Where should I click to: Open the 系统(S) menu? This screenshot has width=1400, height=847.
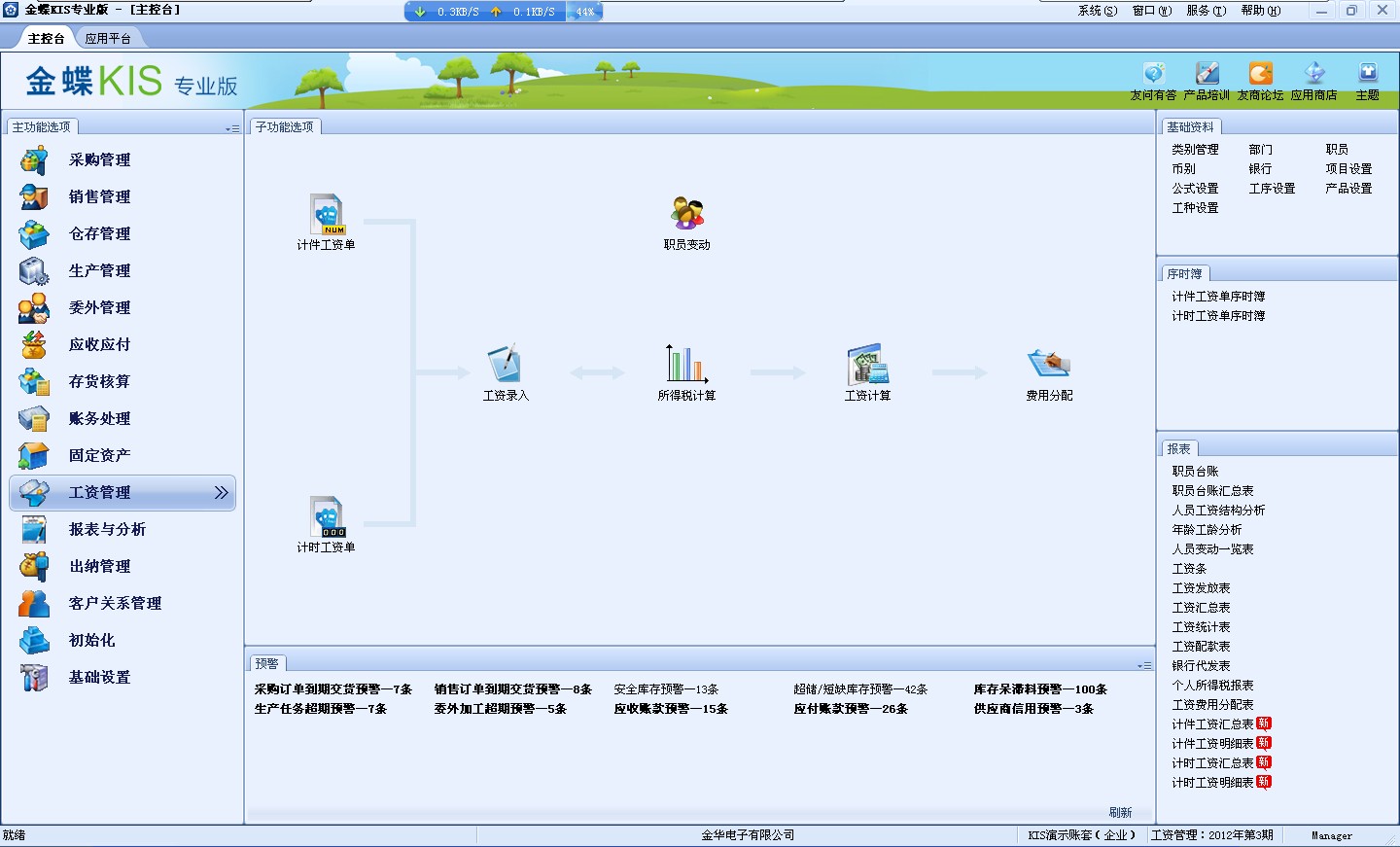tap(1098, 11)
